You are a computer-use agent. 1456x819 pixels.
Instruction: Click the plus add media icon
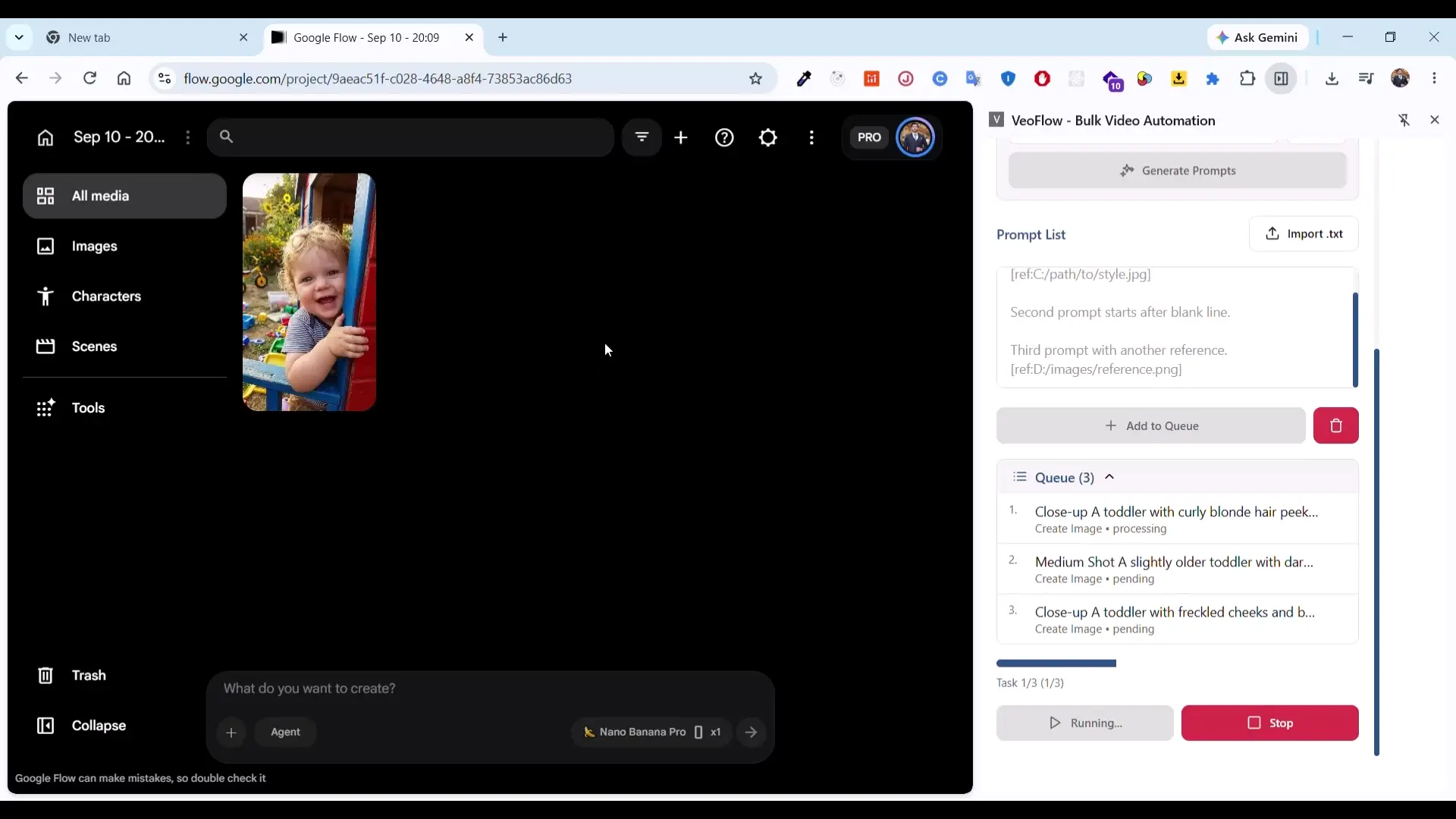(x=681, y=137)
